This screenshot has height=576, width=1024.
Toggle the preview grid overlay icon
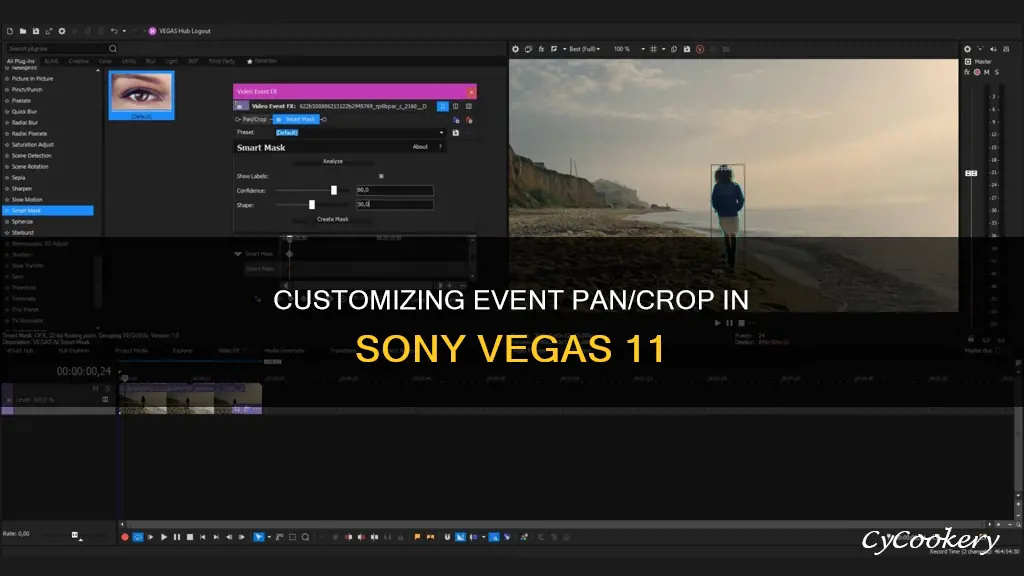coord(653,49)
